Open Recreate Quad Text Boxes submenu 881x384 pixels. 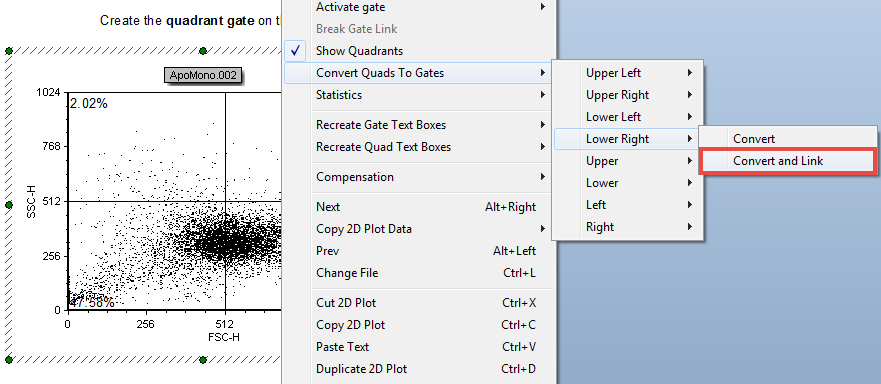click(419, 147)
